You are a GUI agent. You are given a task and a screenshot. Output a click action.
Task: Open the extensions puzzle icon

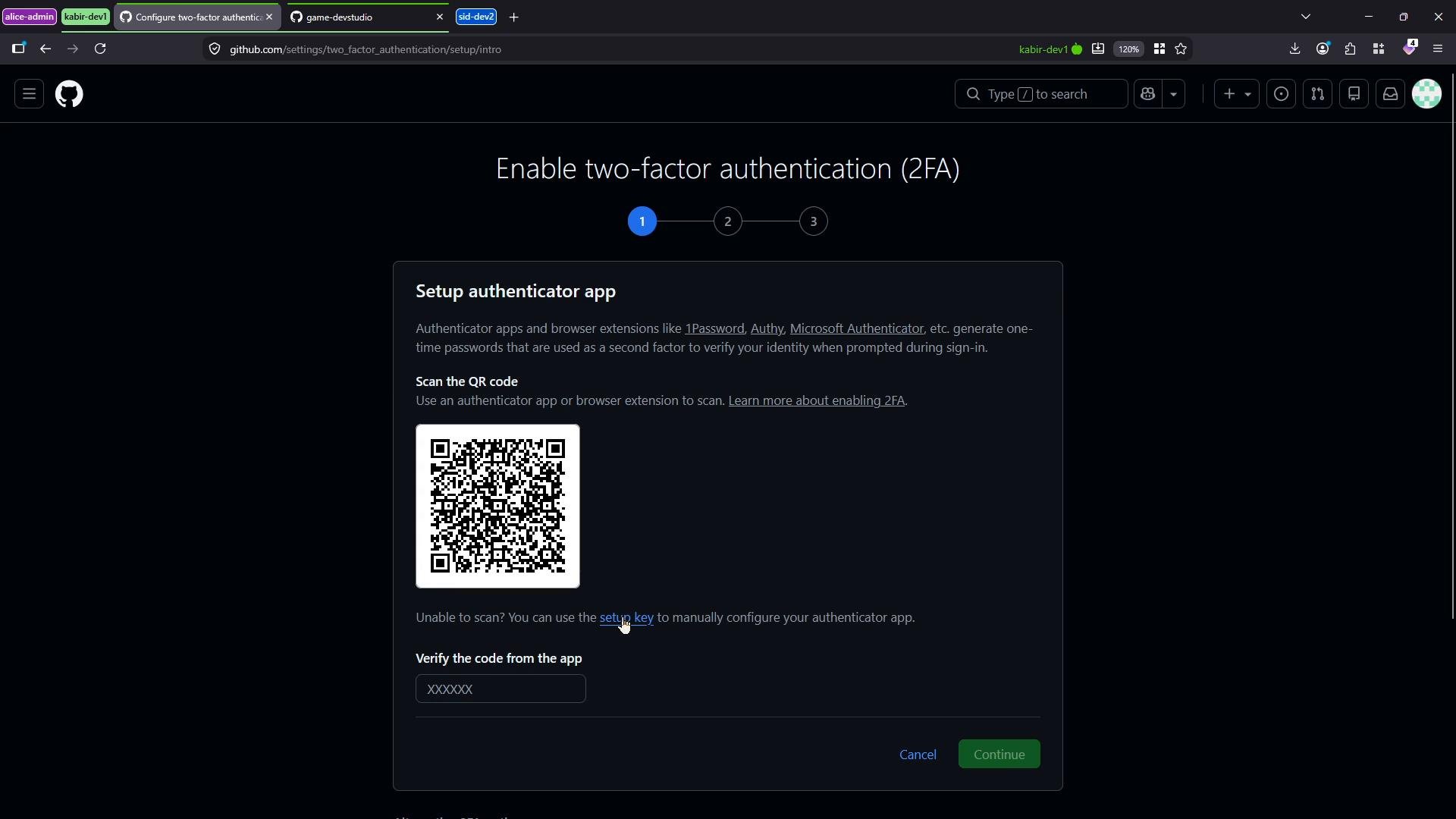coord(1350,49)
